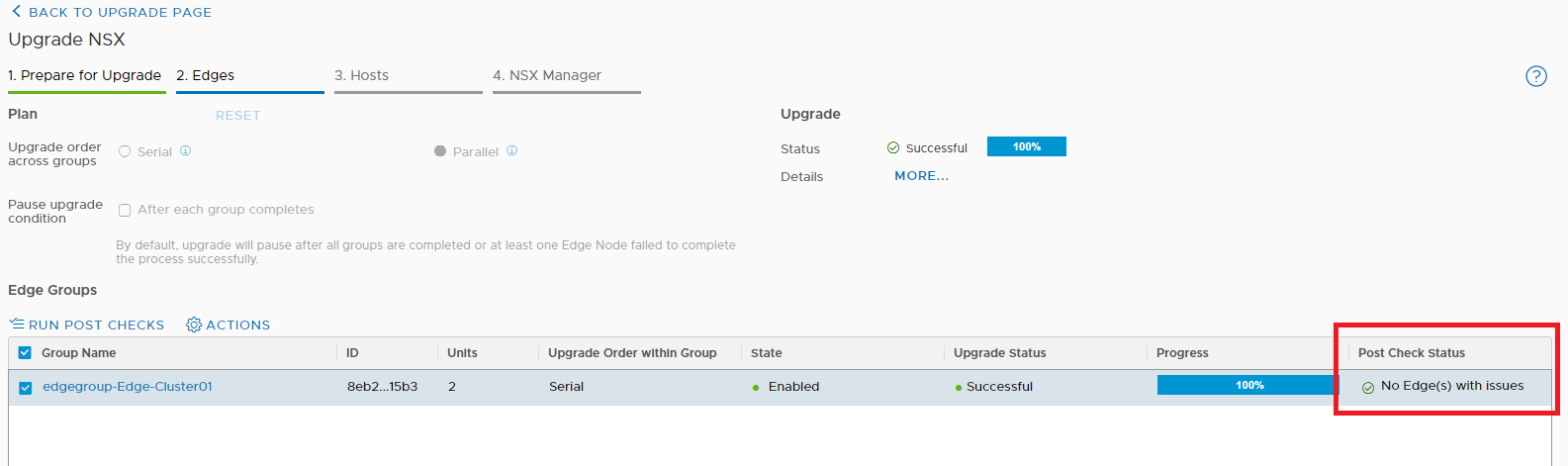Click the overall upgrade 100% progress bar

coord(1026,146)
